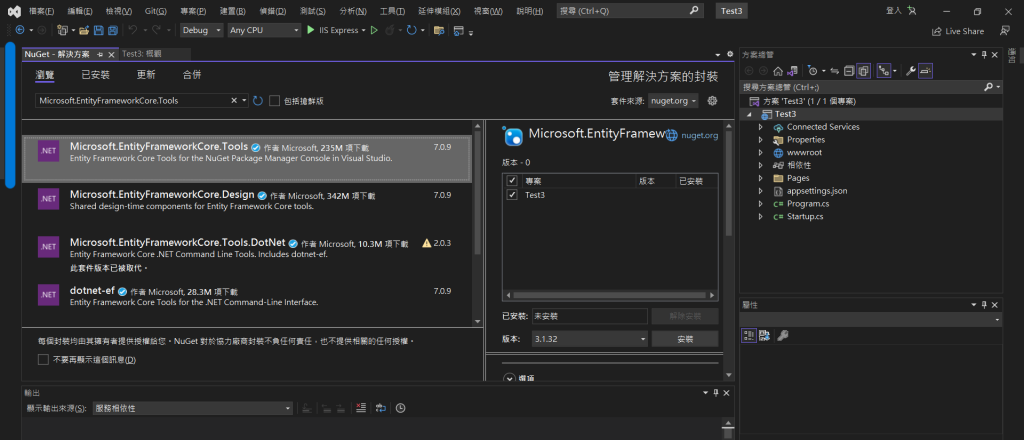Viewport: 1024px width, 440px height.
Task: Toggle nested view icon in Solution Explorer
Action: (884, 71)
